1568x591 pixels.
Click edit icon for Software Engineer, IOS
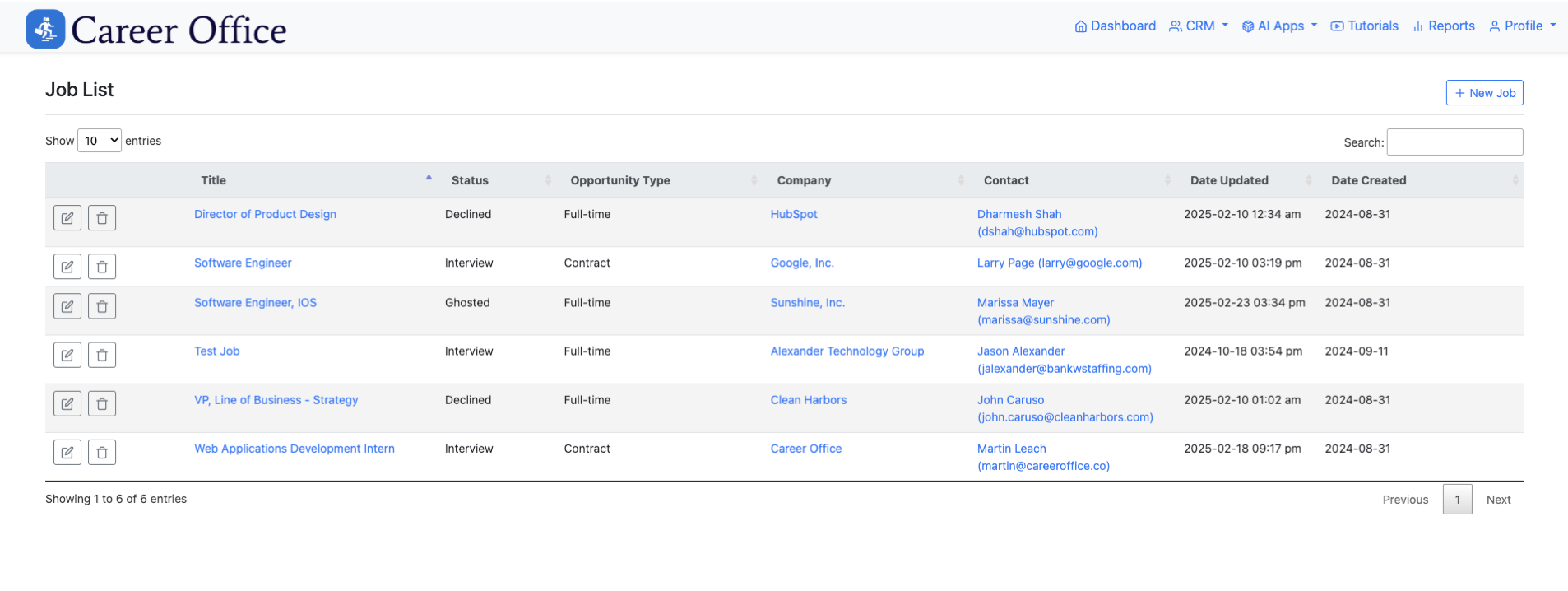click(x=67, y=306)
